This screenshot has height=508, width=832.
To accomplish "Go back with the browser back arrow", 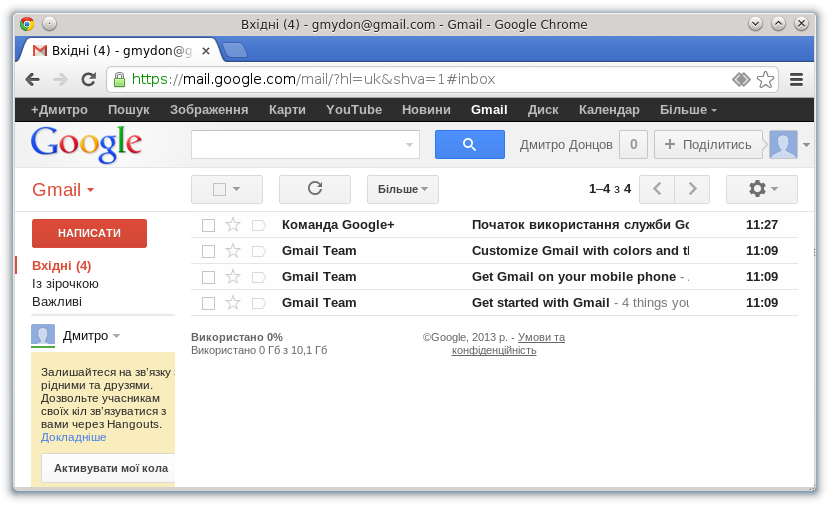I will [33, 80].
